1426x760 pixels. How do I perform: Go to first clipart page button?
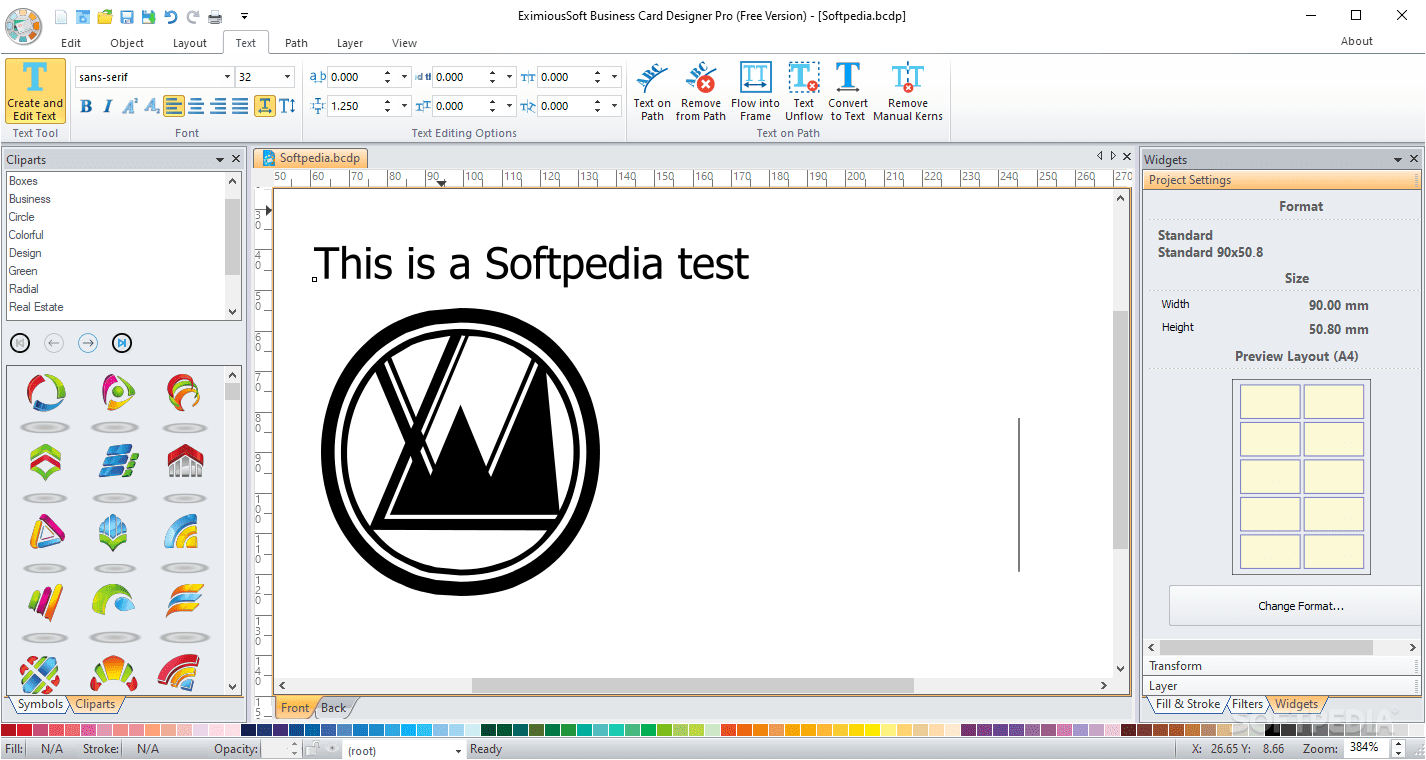20,343
